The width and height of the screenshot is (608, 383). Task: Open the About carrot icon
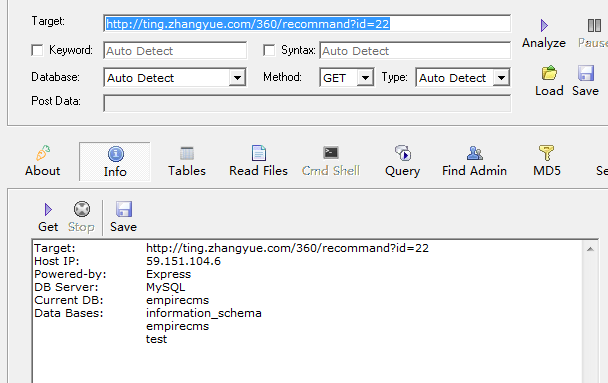(x=43, y=153)
